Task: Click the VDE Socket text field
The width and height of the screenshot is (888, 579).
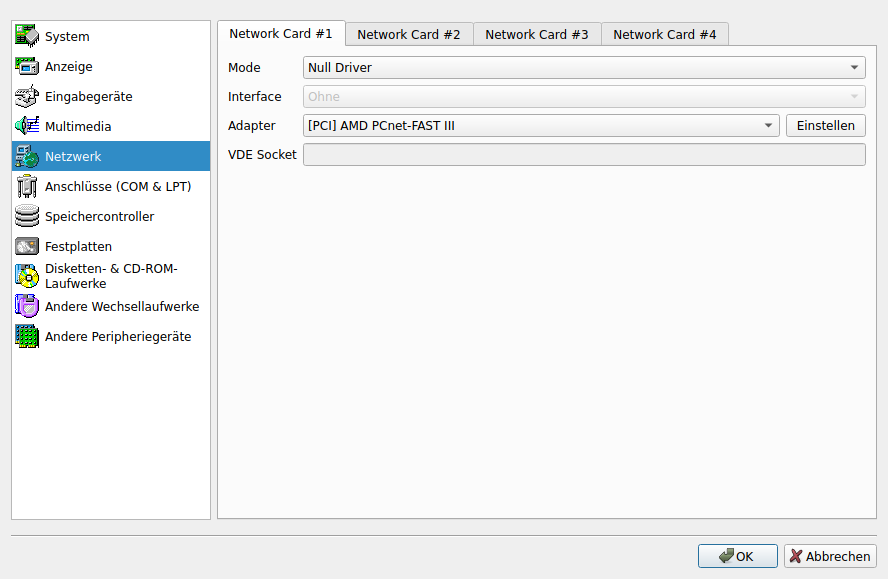Action: tap(584, 155)
